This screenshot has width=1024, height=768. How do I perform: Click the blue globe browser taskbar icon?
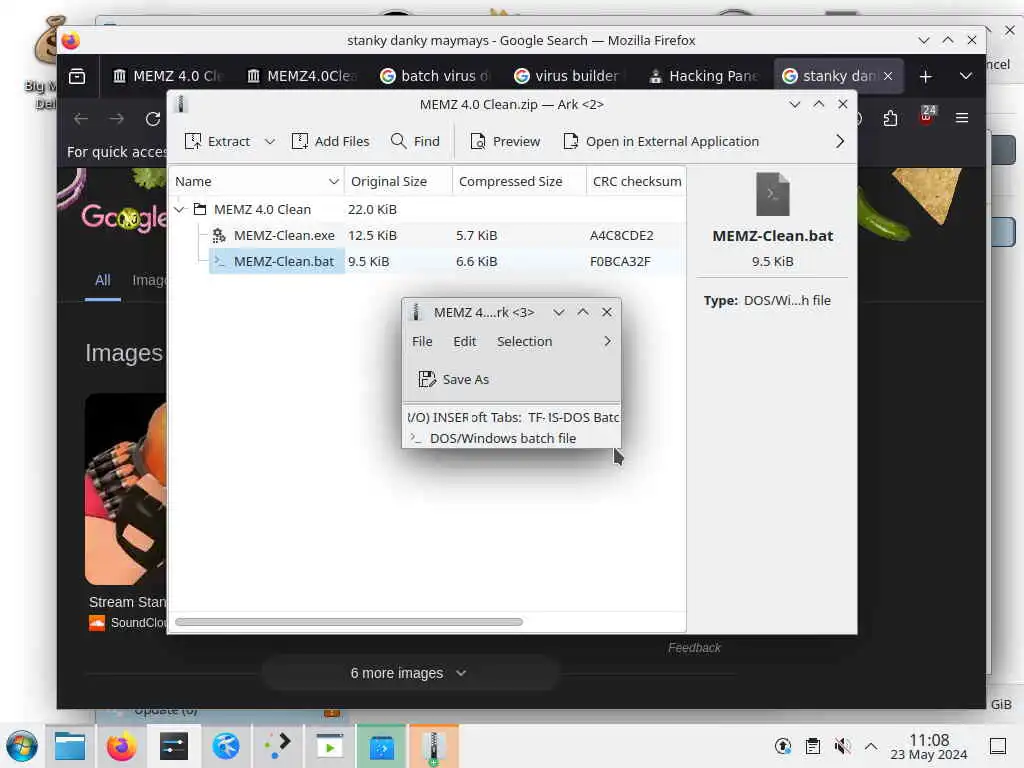(x=225, y=746)
